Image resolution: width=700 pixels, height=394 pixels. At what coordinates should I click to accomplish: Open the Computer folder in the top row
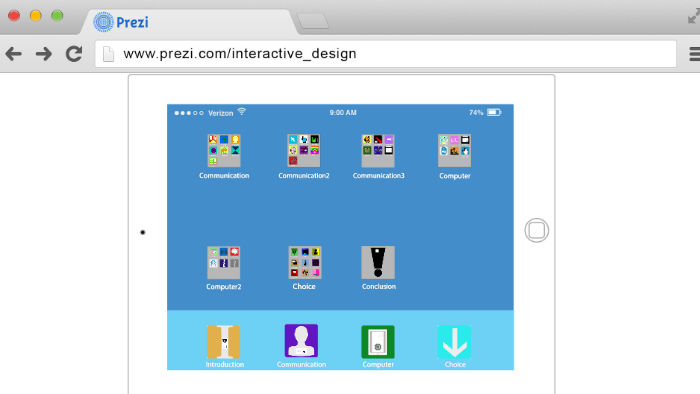454,150
